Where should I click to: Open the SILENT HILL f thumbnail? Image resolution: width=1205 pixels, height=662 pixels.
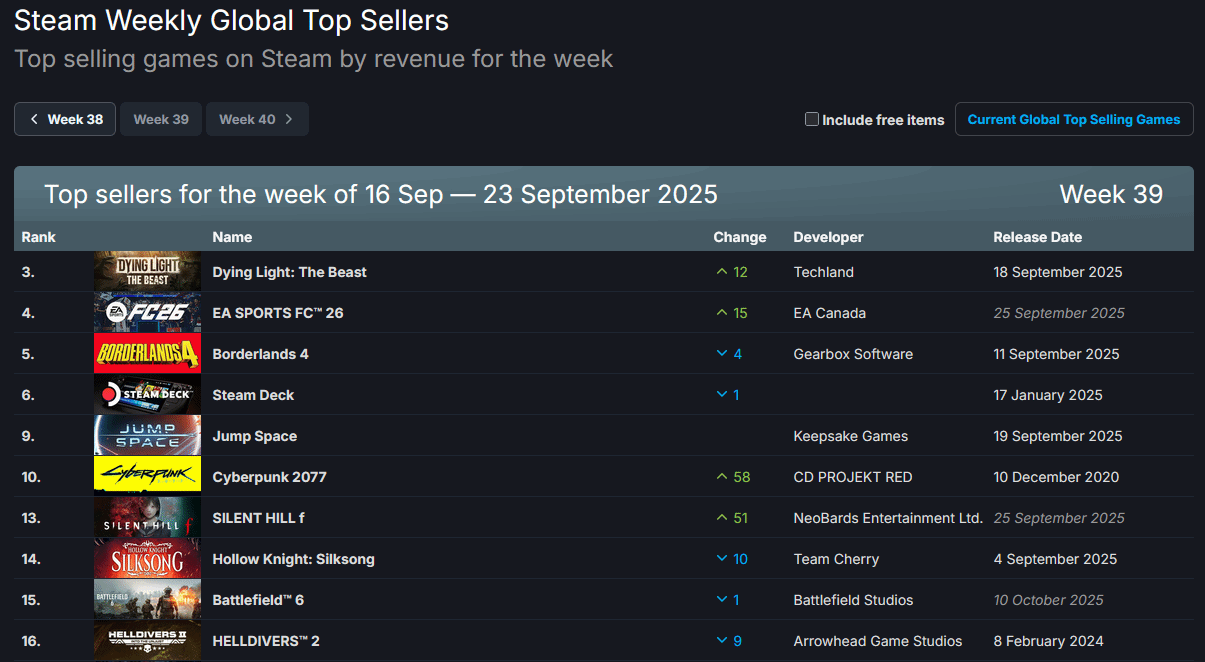147,518
